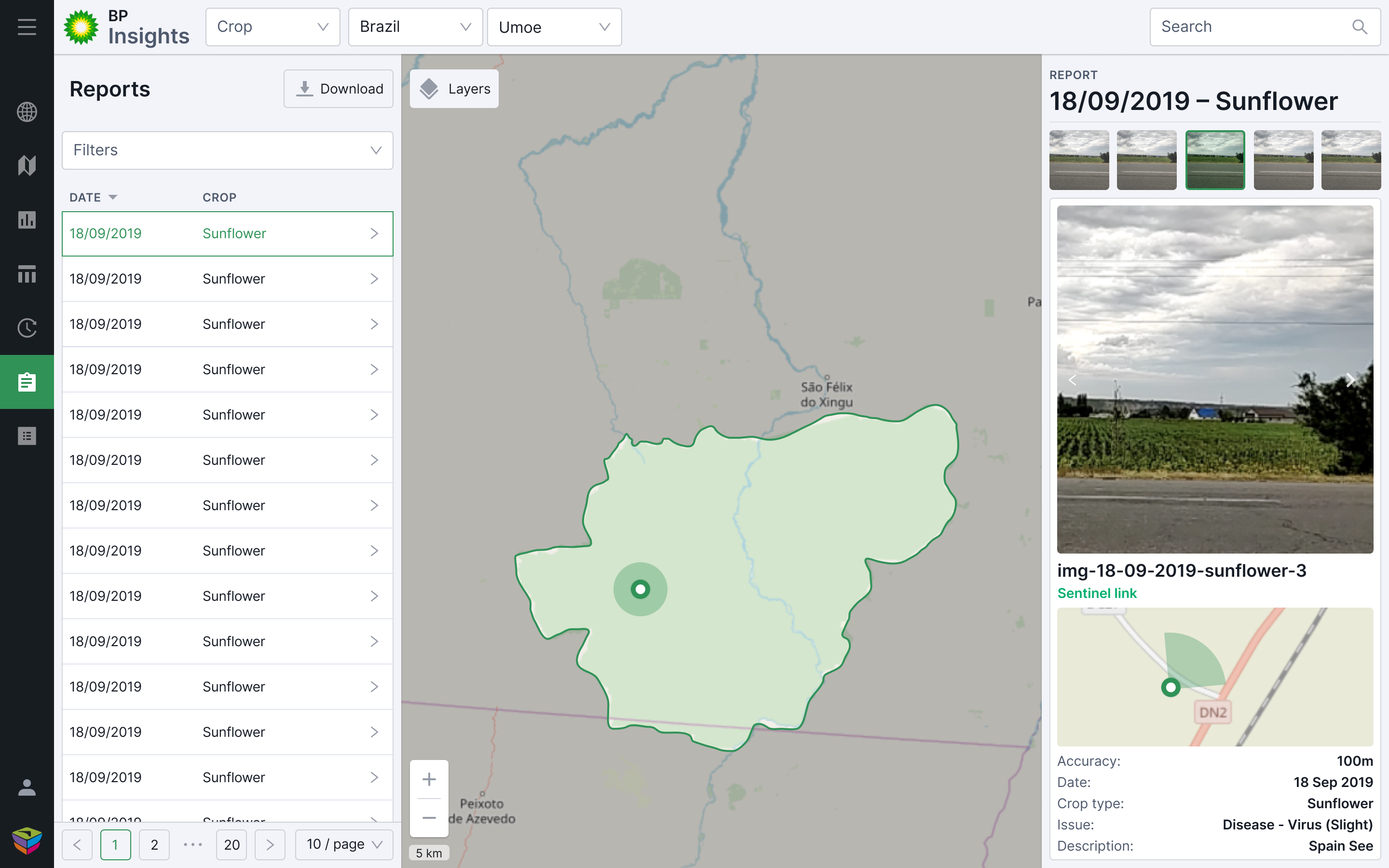Click the clock history icon
Screen dimensions: 1389x868
pos(27,328)
